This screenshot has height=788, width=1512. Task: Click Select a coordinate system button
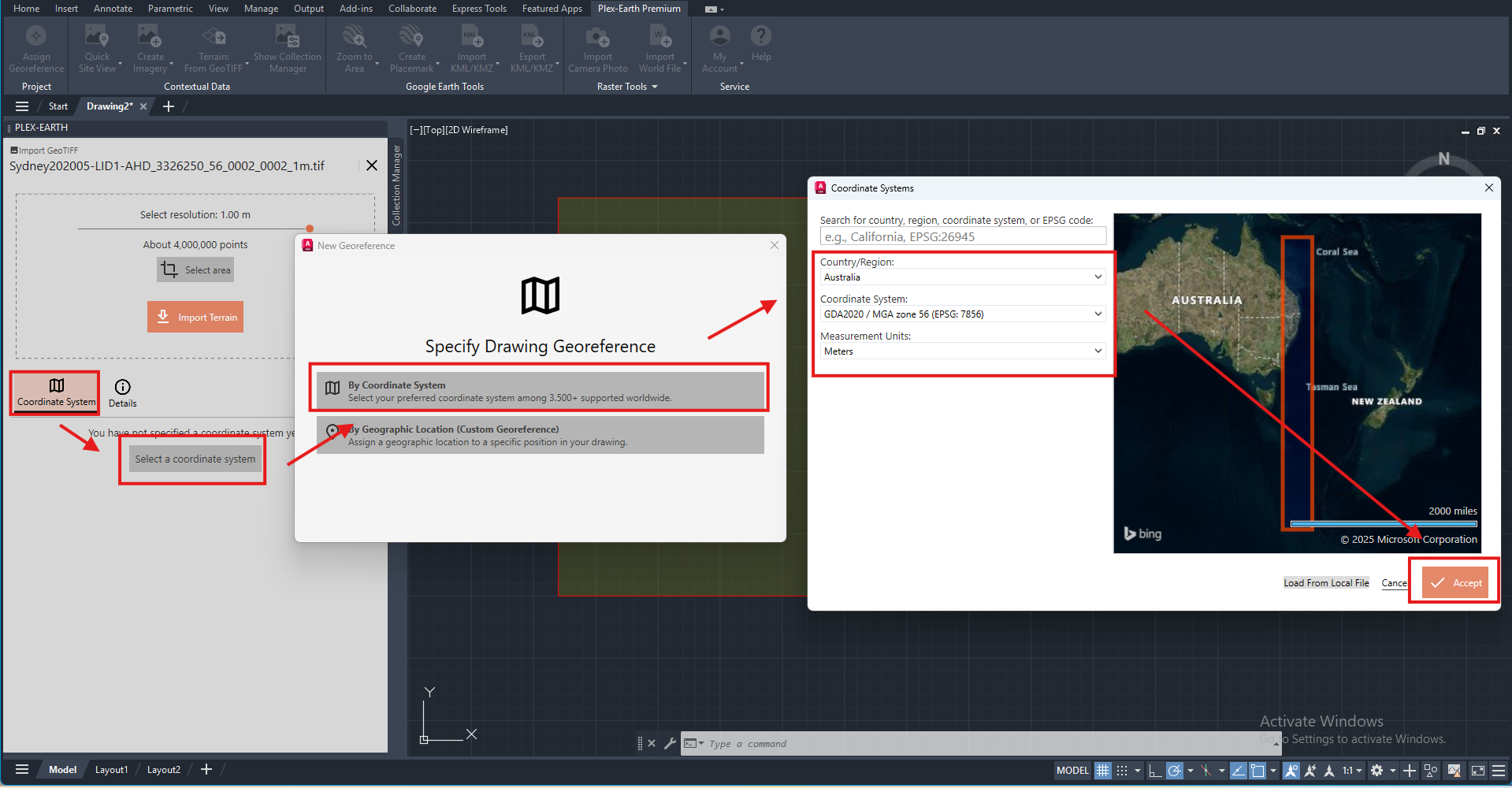pyautogui.click(x=195, y=459)
